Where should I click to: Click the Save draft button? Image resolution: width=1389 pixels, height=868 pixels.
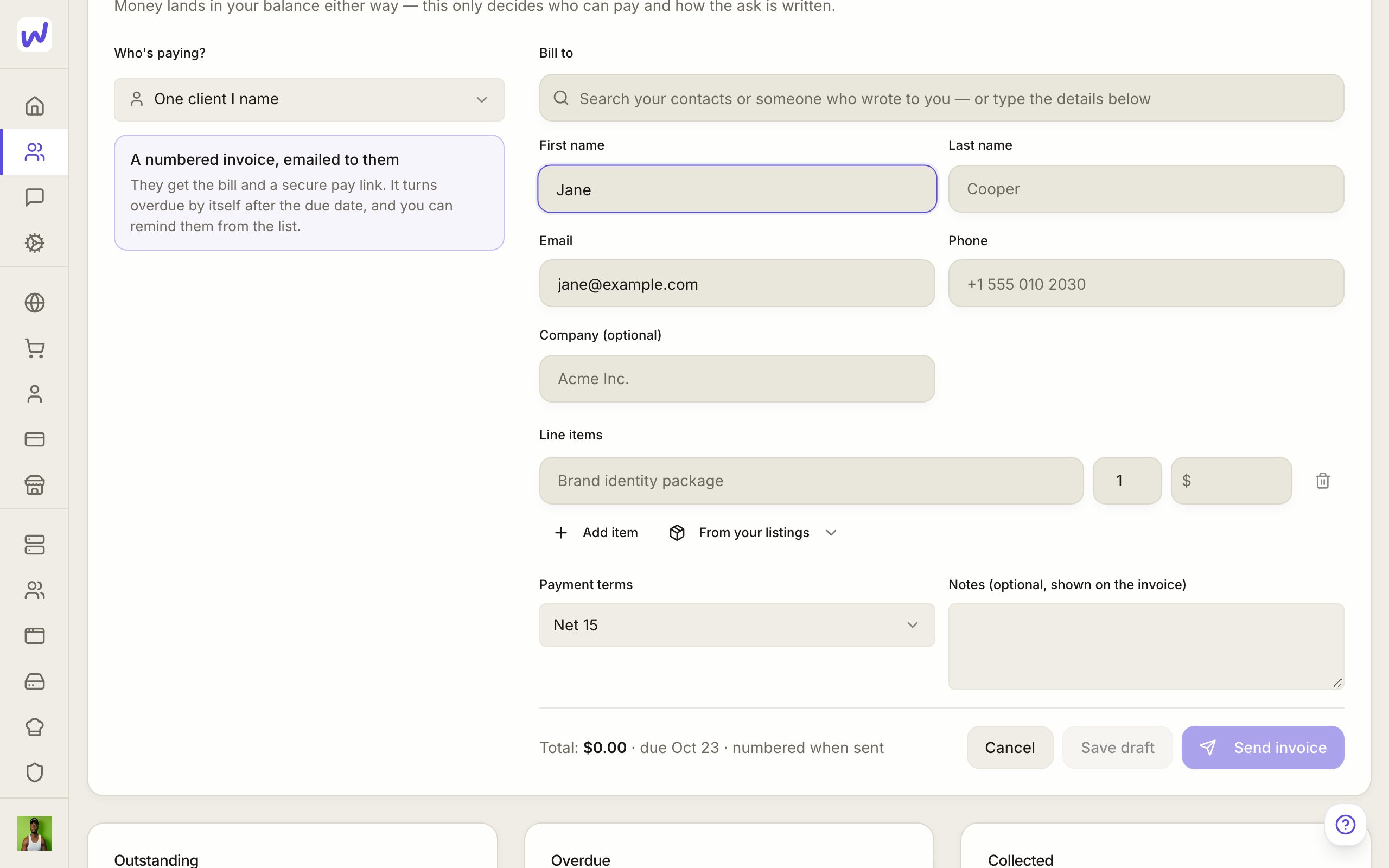[1117, 748]
